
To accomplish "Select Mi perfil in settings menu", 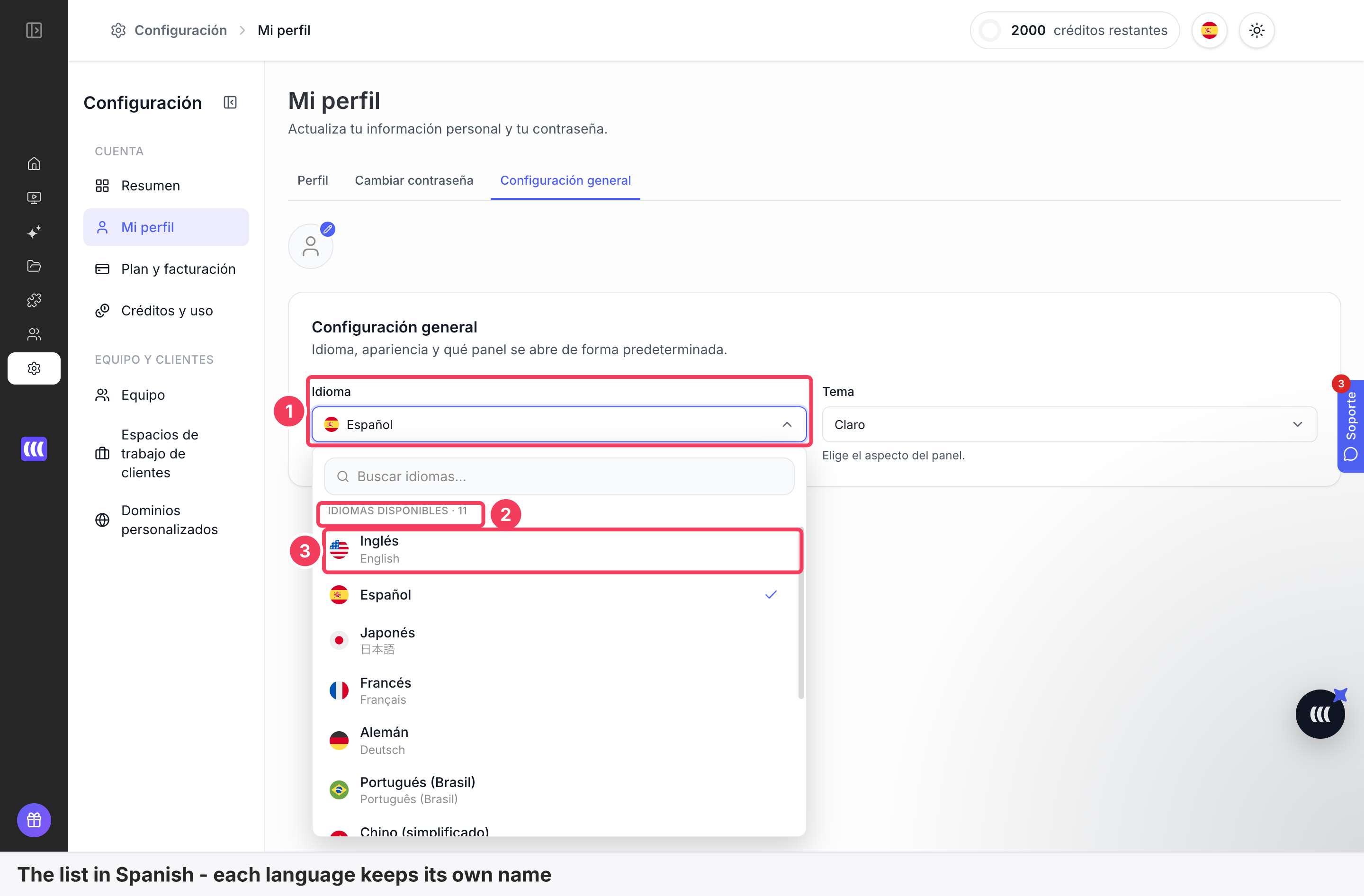I will pos(166,227).
